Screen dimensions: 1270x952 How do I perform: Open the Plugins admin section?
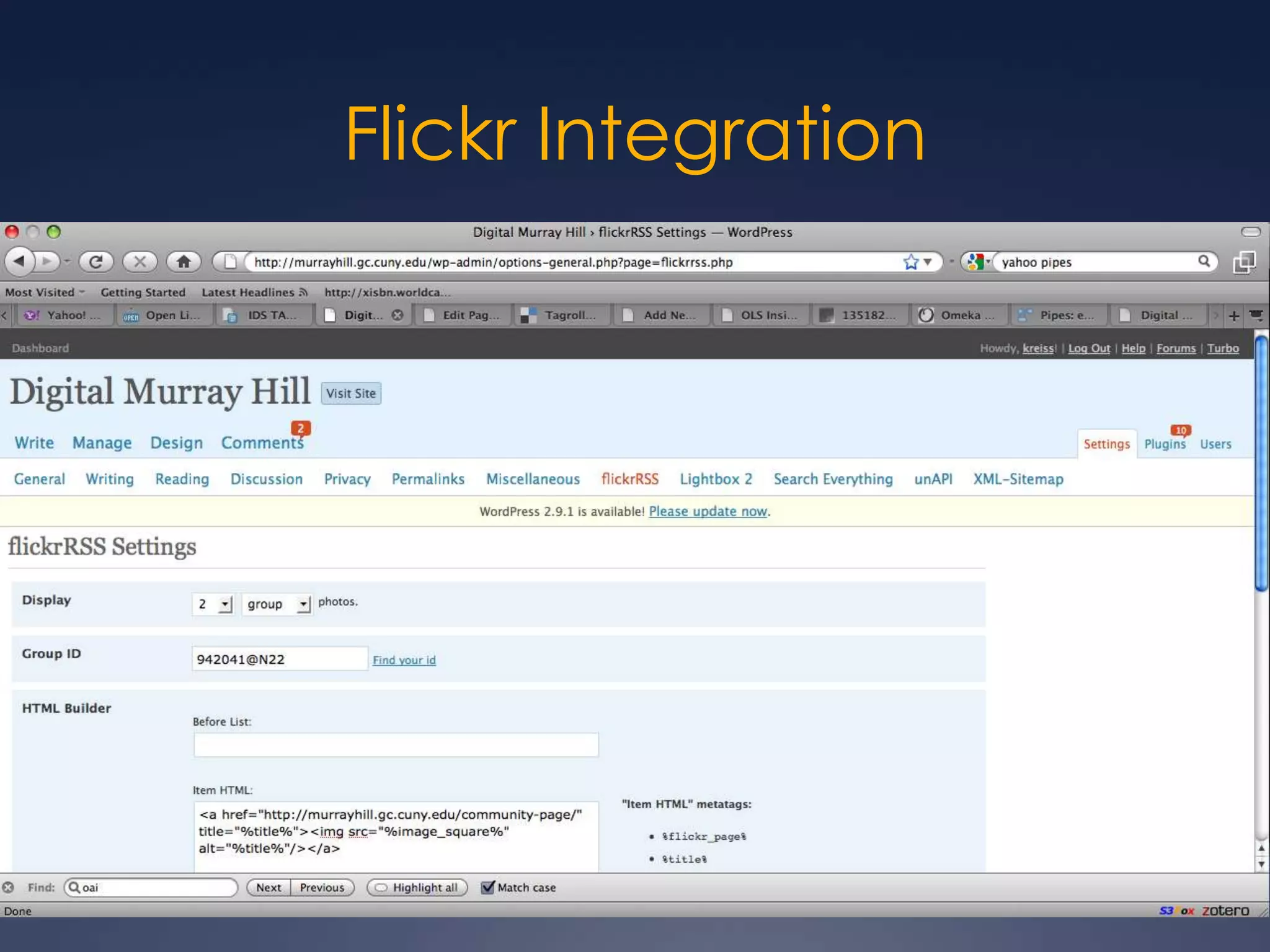tap(1165, 444)
